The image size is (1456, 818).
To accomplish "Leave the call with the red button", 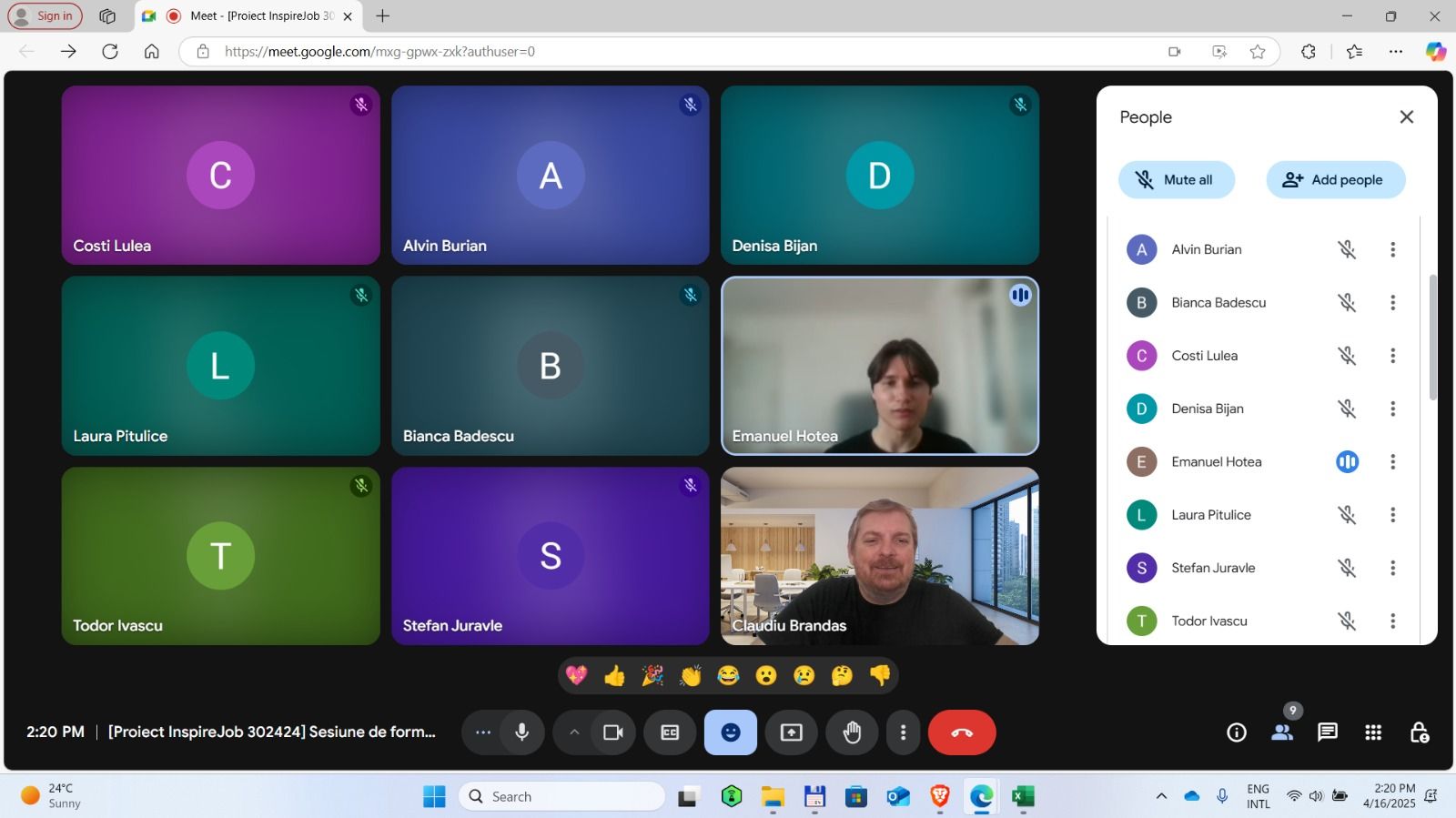I will pyautogui.click(x=962, y=732).
